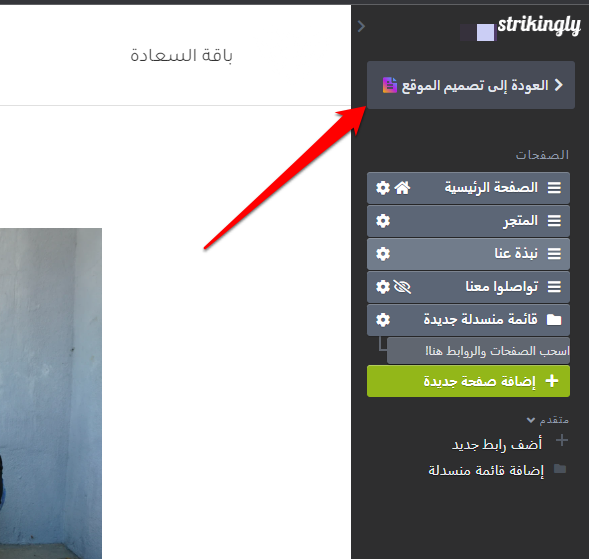
Task: Expand the متقدم advanced section
Action: 548,420
